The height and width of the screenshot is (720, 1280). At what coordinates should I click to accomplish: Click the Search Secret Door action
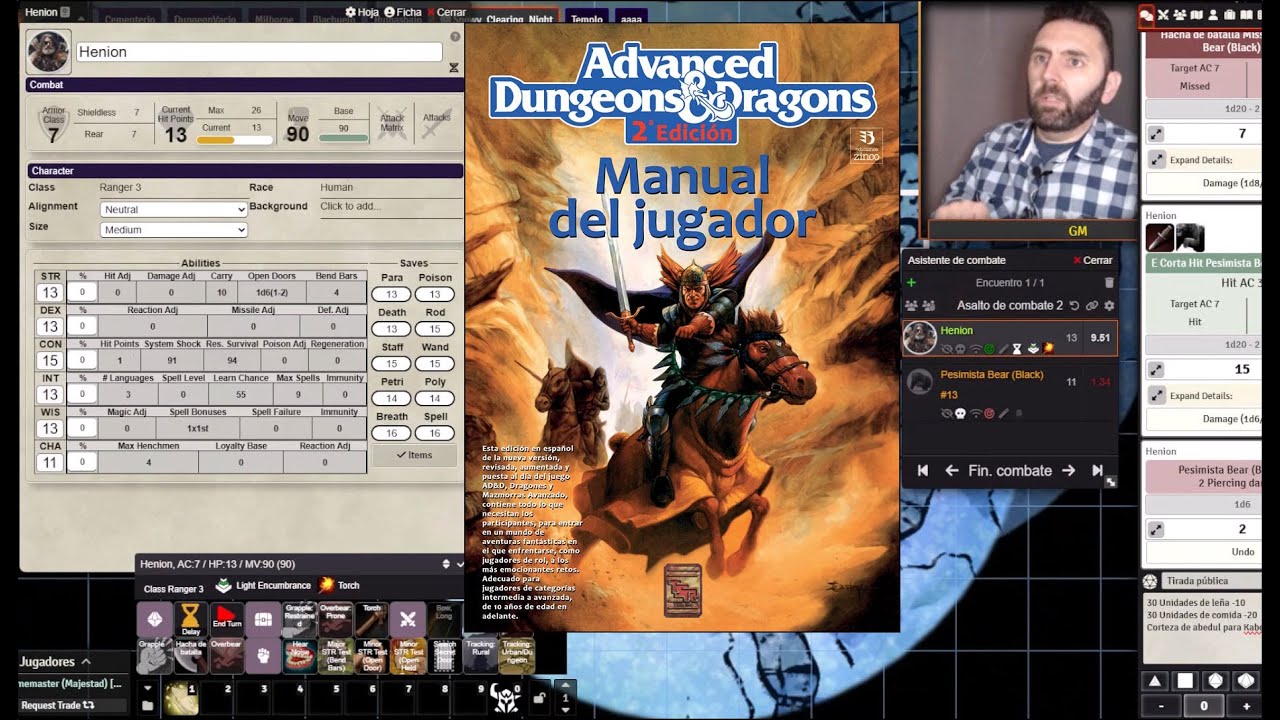coord(443,656)
